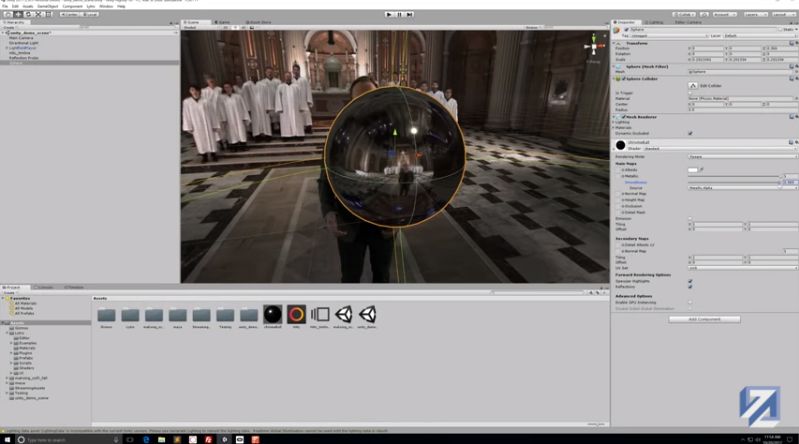Screen dimensions: 799x444
Task: Expand the Plugins folder in Project tree
Action: click(11, 353)
